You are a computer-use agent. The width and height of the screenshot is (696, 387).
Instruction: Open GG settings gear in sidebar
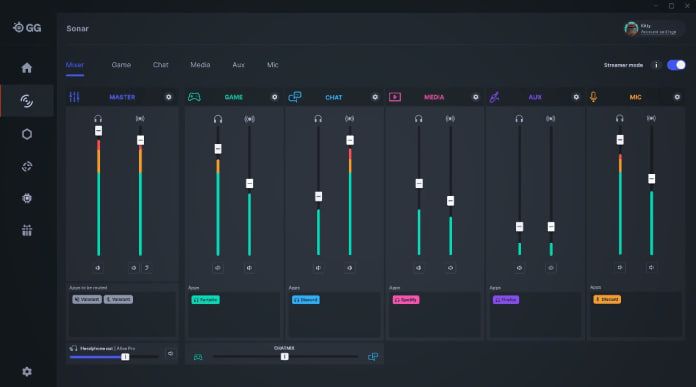point(27,372)
